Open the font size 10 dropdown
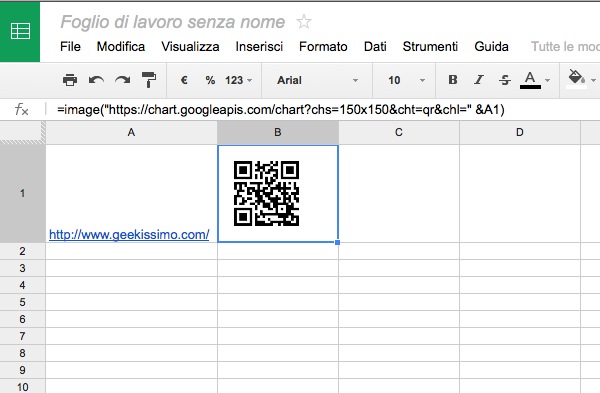This screenshot has width=600, height=393. pos(406,80)
